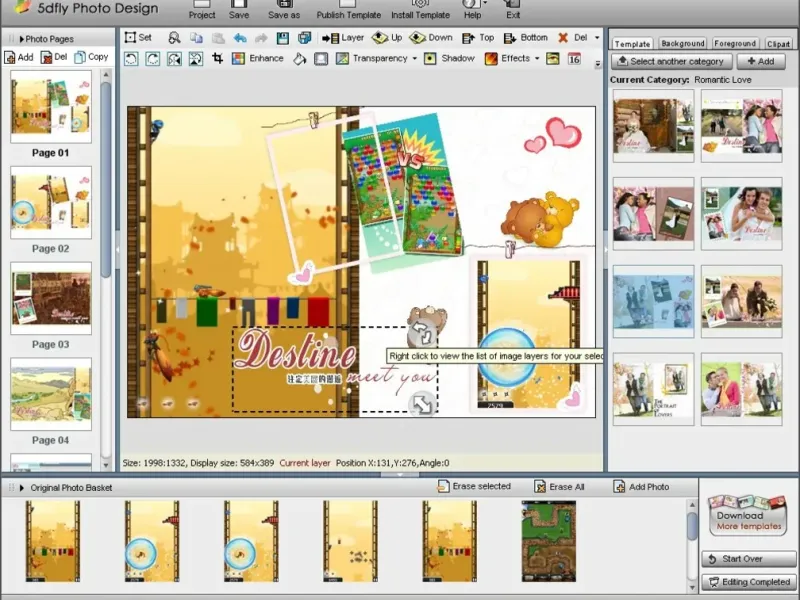Screen dimensions: 800x600
Task: Move layer Up in the stack
Action: (387, 38)
